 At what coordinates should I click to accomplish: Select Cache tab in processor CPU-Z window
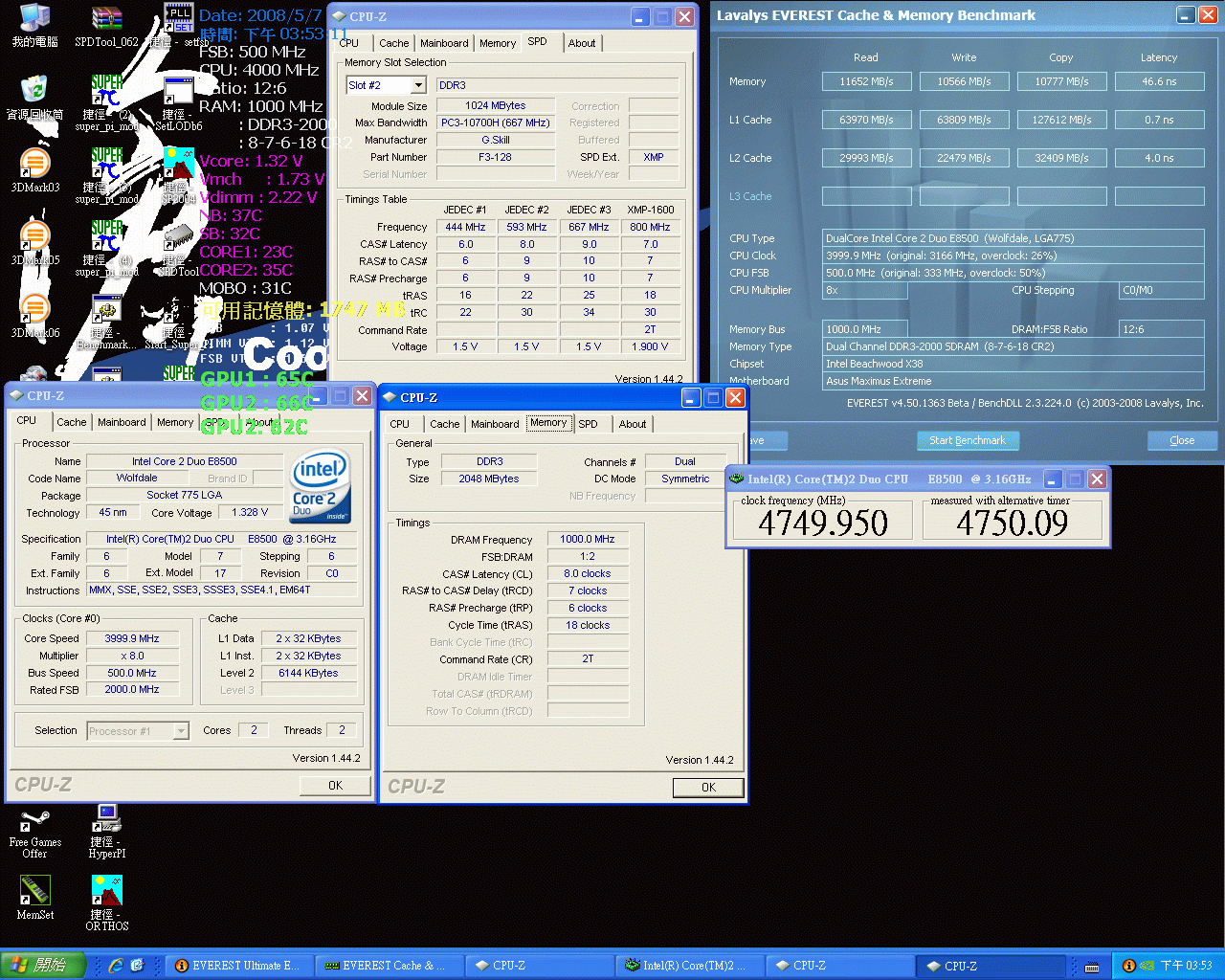[x=72, y=422]
